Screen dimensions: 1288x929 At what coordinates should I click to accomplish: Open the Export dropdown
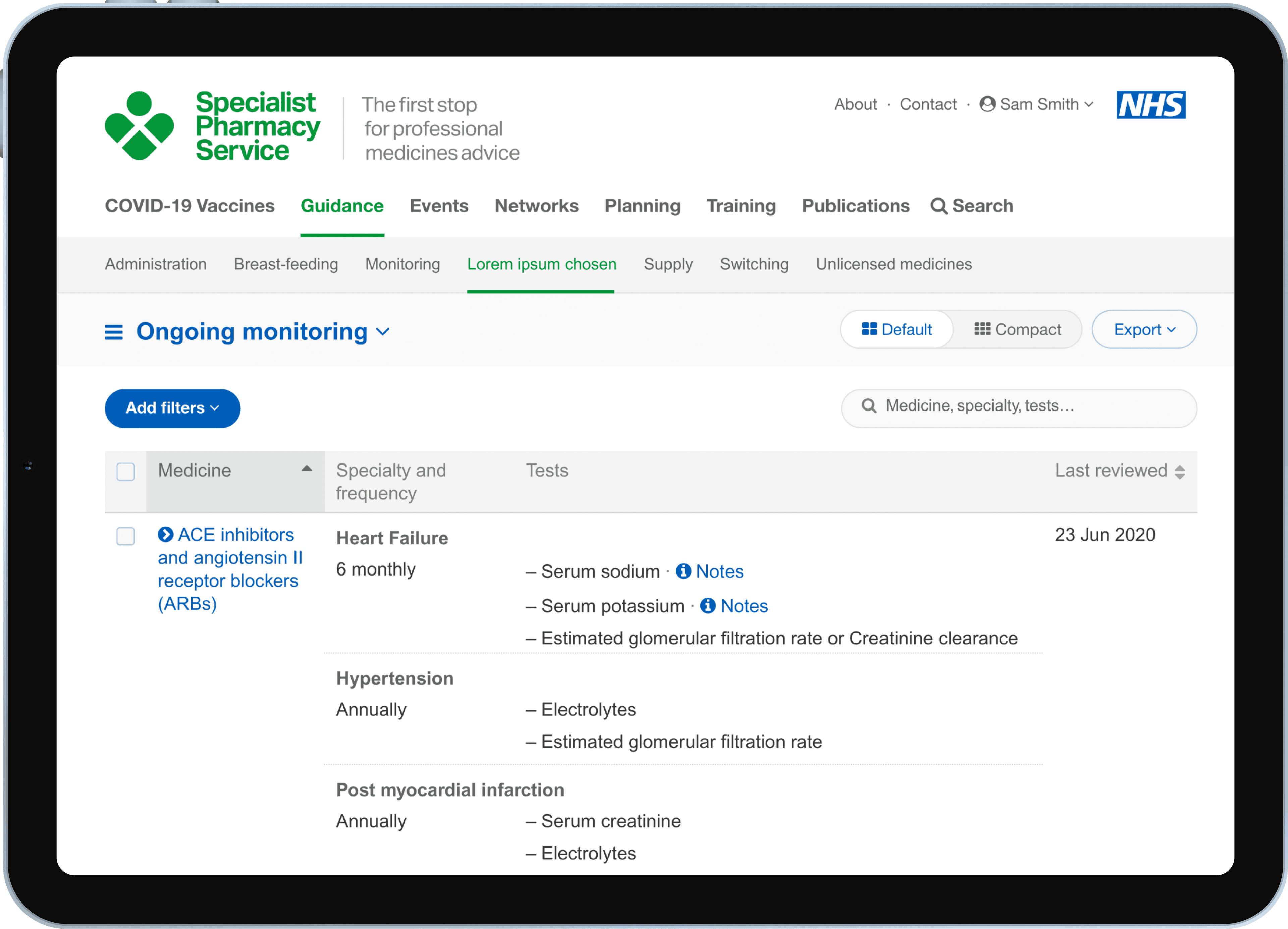tap(1144, 329)
